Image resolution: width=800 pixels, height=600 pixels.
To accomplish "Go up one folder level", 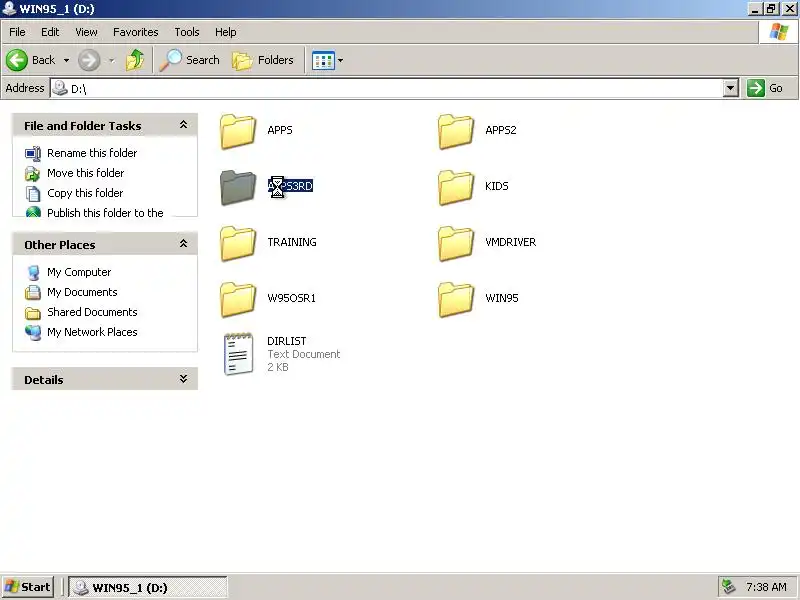I will [x=135, y=60].
